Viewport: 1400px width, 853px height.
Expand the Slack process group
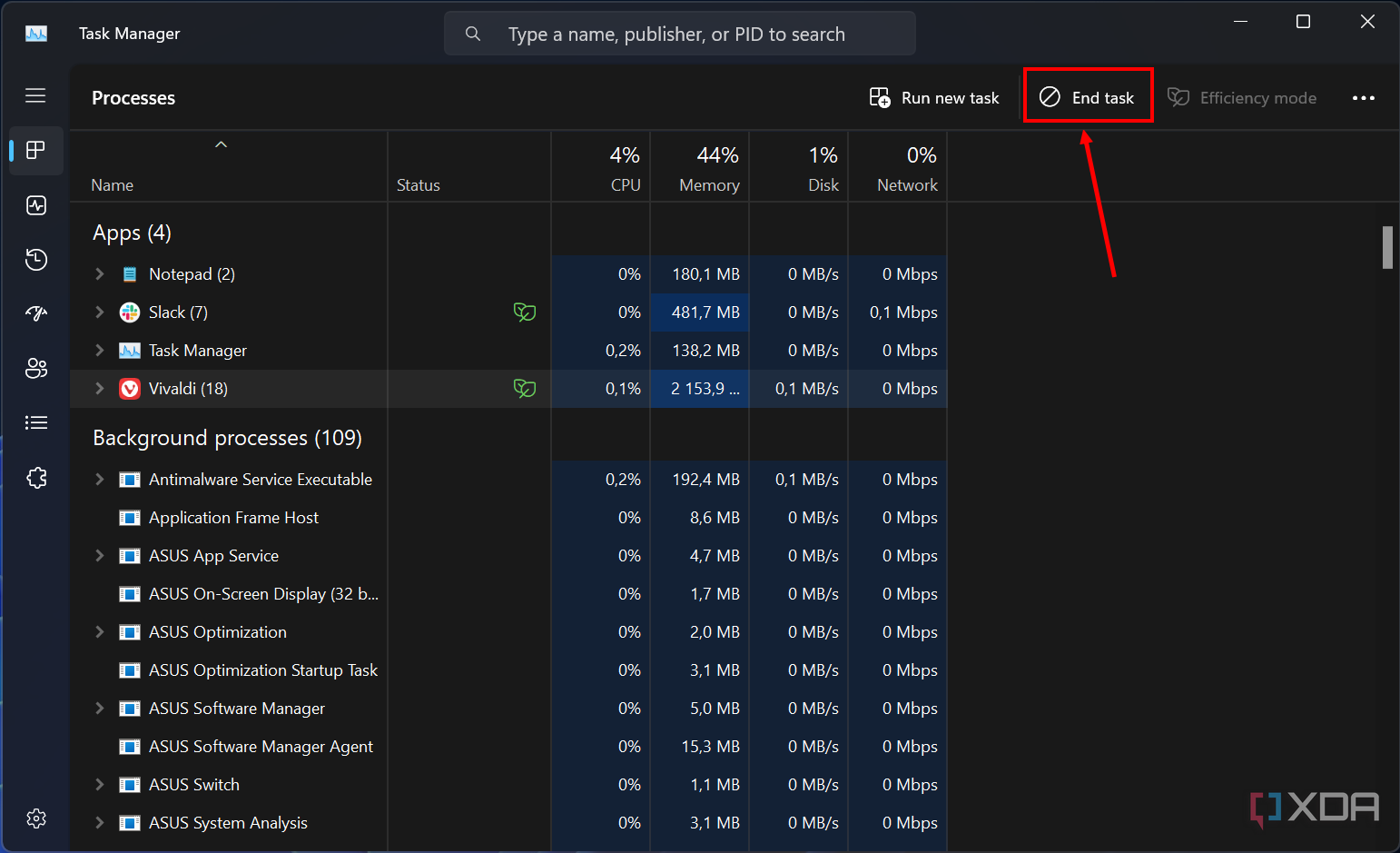[100, 312]
